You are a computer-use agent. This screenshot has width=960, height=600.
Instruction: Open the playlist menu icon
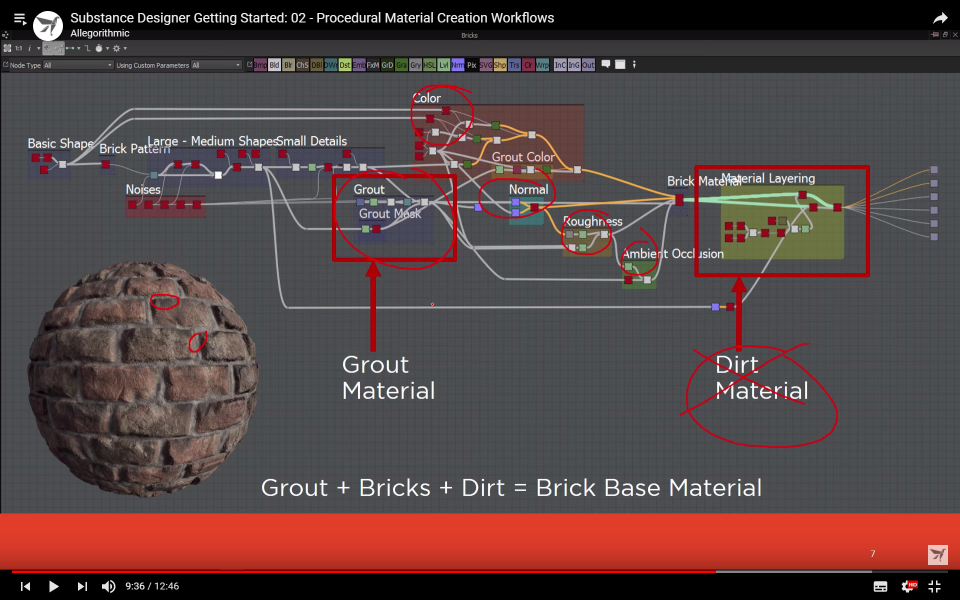20,19
